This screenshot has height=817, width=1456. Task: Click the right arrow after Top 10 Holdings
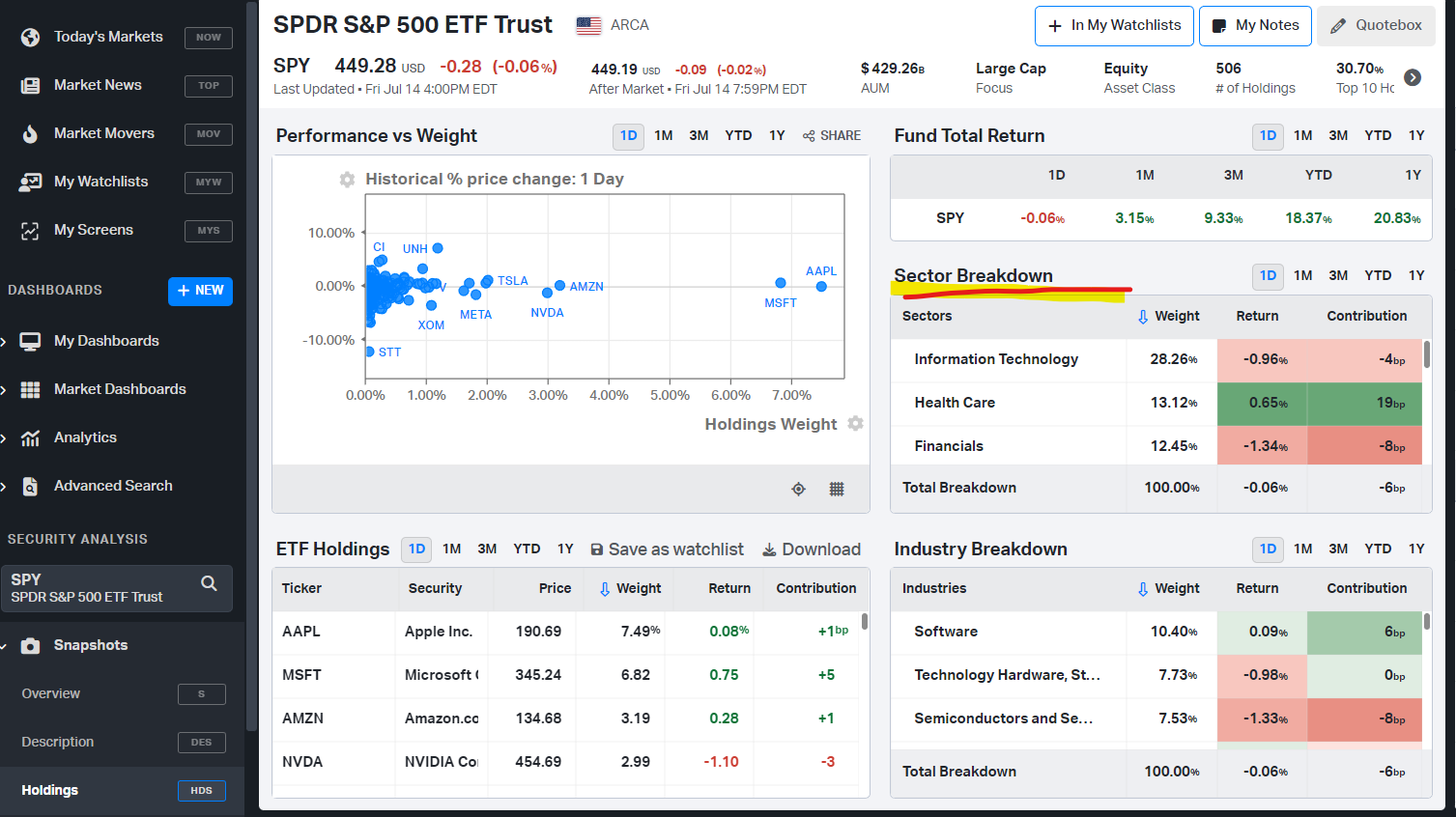point(1413,78)
